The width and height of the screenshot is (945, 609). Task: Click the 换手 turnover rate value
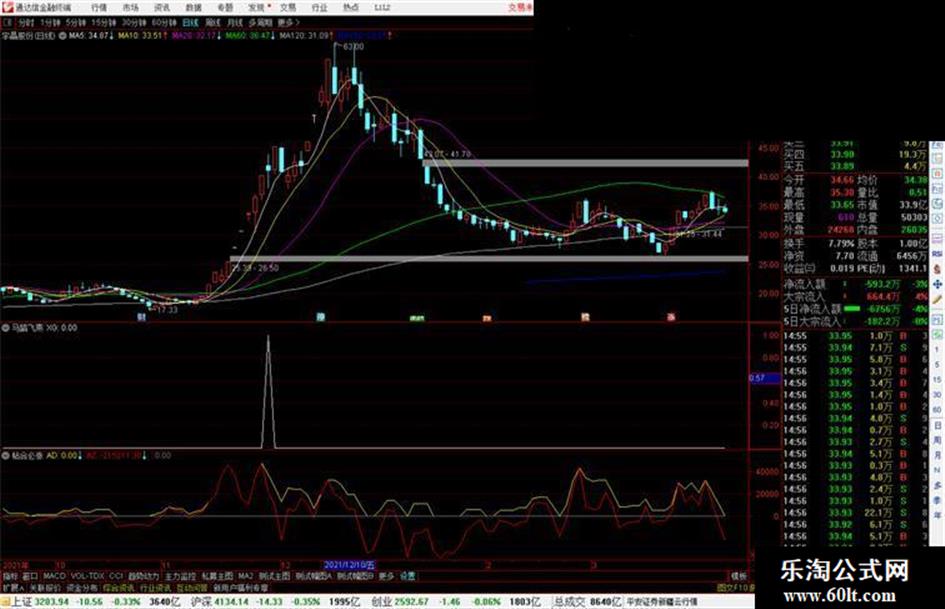[x=843, y=243]
